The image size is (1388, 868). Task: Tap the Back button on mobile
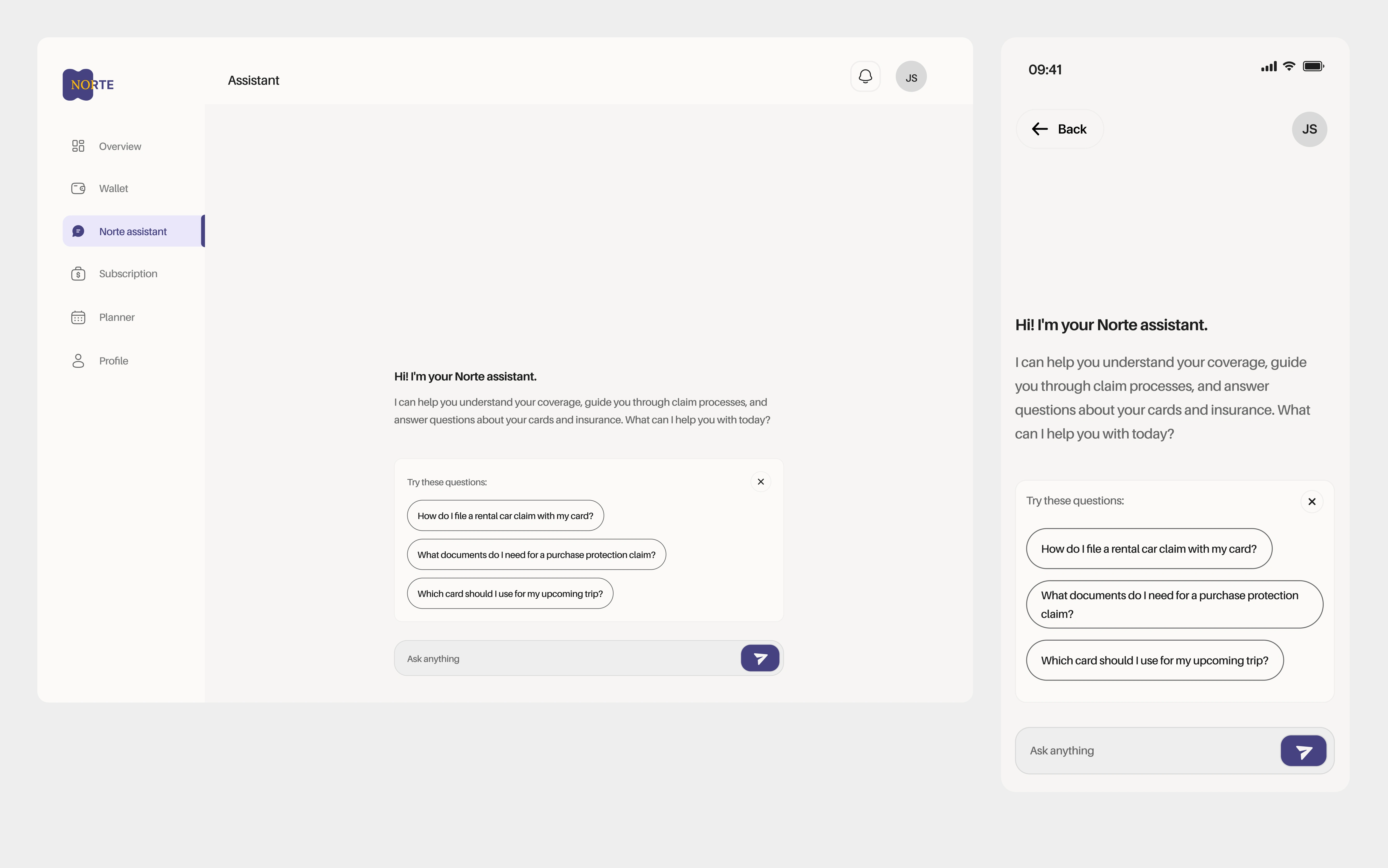tap(1059, 129)
